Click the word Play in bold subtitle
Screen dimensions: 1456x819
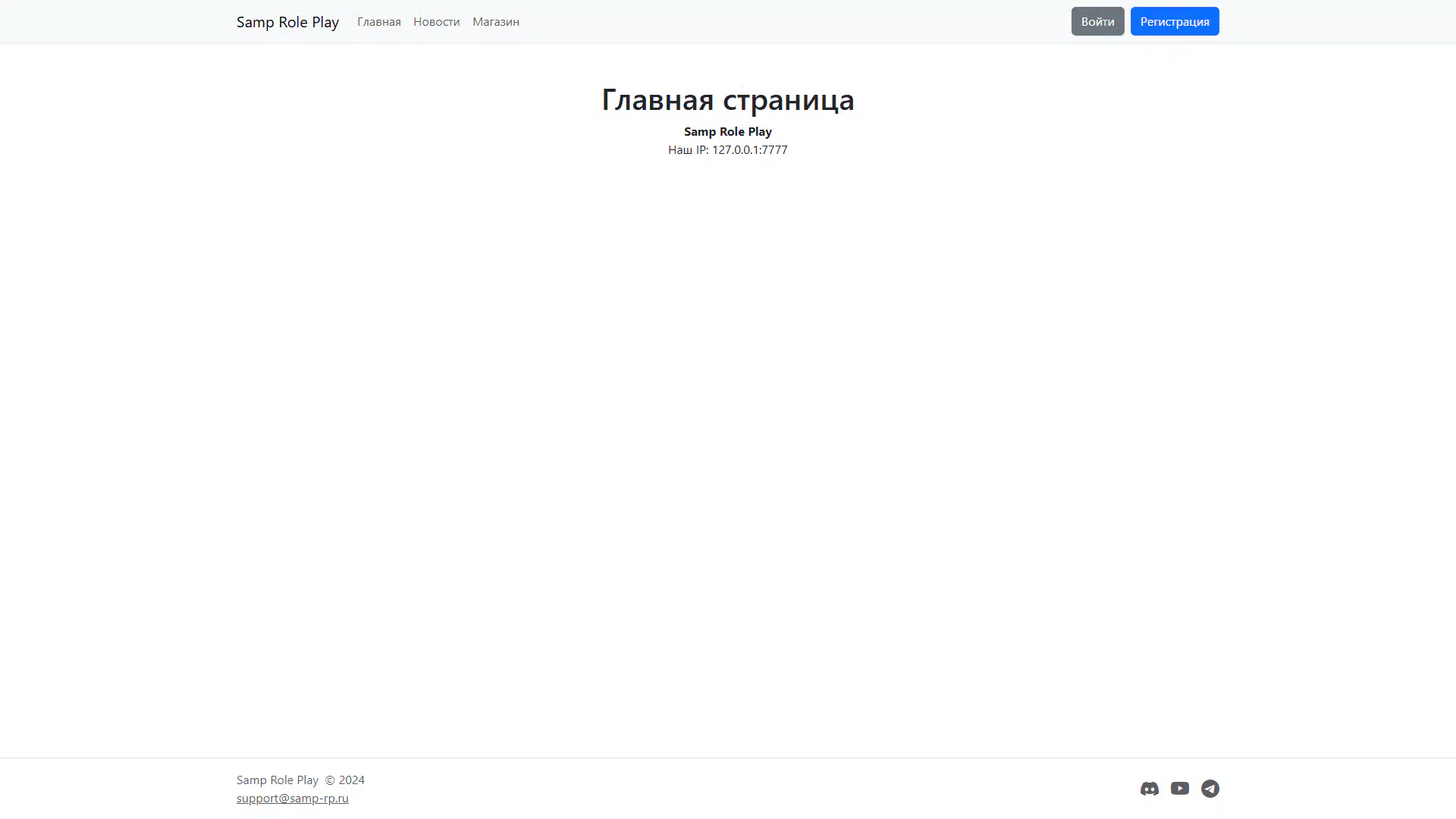point(760,131)
